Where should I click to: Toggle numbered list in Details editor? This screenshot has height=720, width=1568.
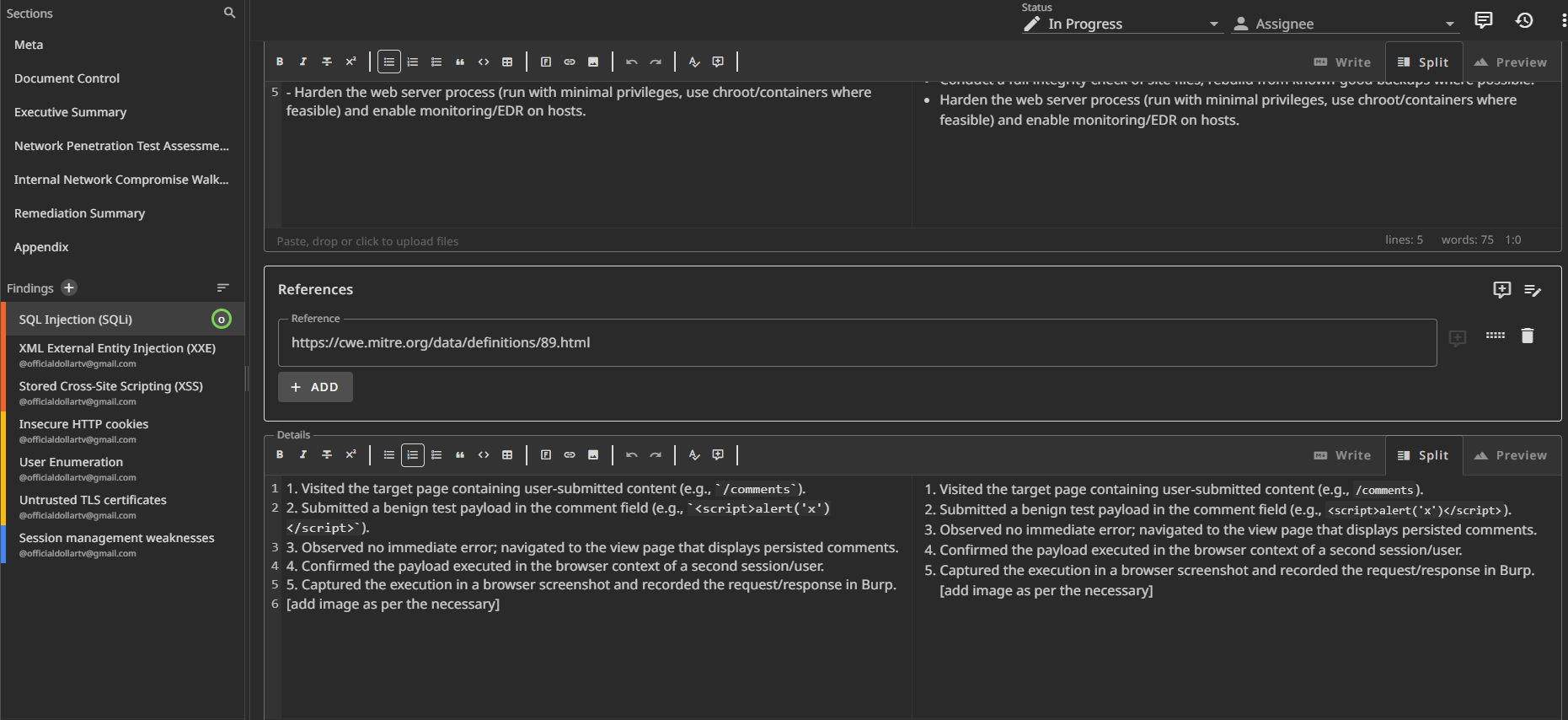coord(413,455)
